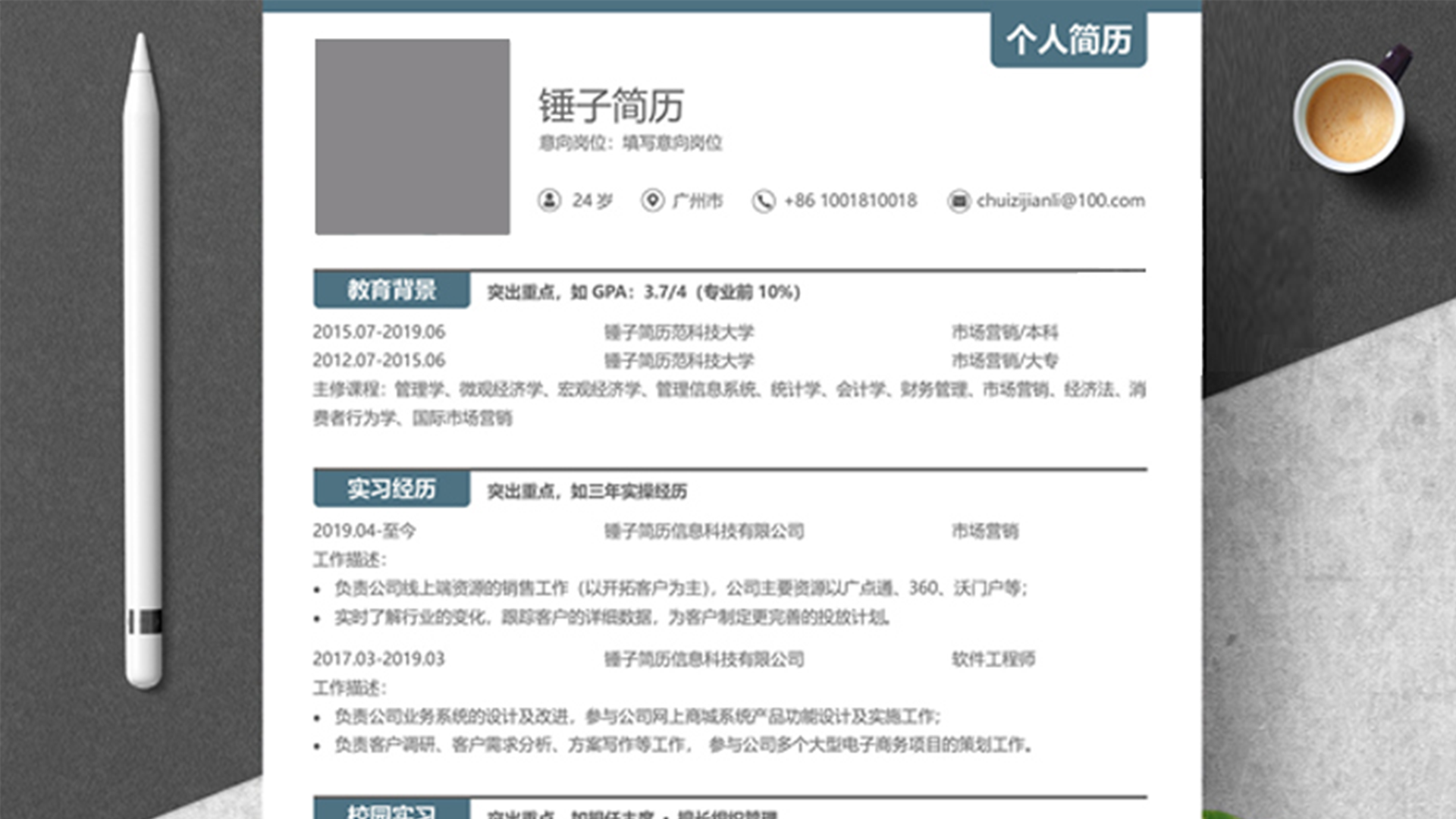
Task: Click 市场营销/本科 degree text
Action: [1005, 332]
